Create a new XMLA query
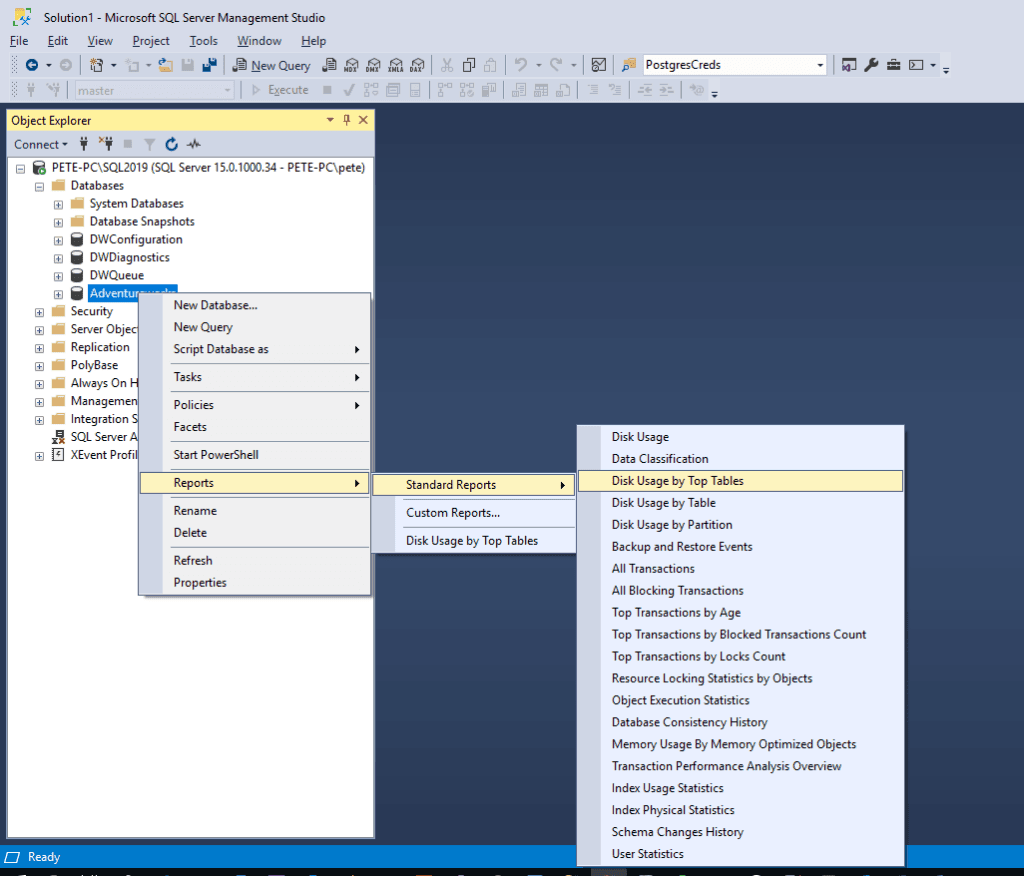The height and width of the screenshot is (876, 1024). click(396, 65)
